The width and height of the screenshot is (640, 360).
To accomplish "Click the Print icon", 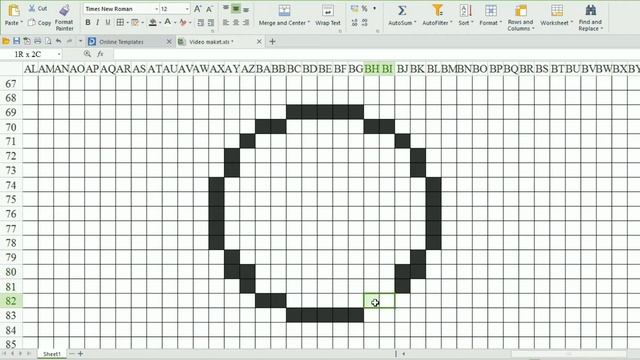I will point(38,41).
